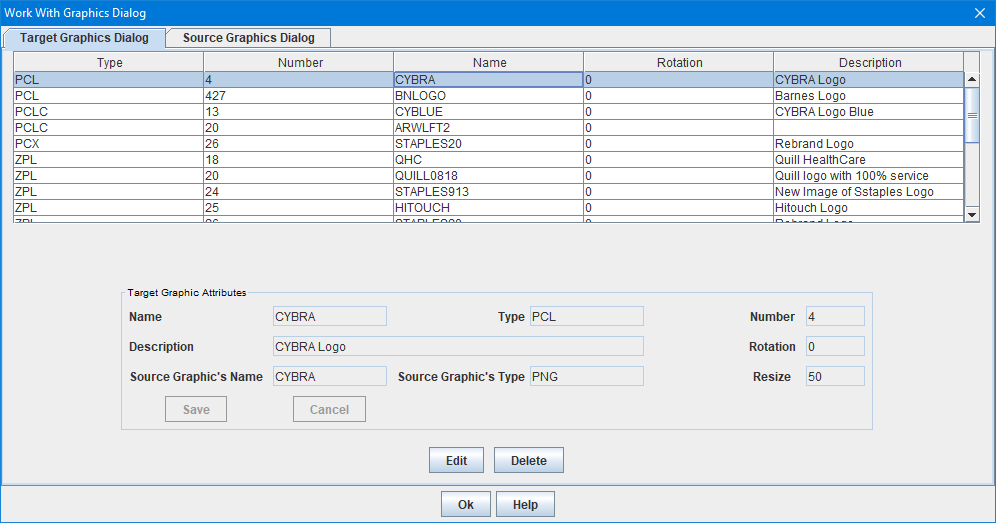Viewport: 996px width, 523px height.
Task: Select the STAPLES20 name cell
Action: (488, 144)
